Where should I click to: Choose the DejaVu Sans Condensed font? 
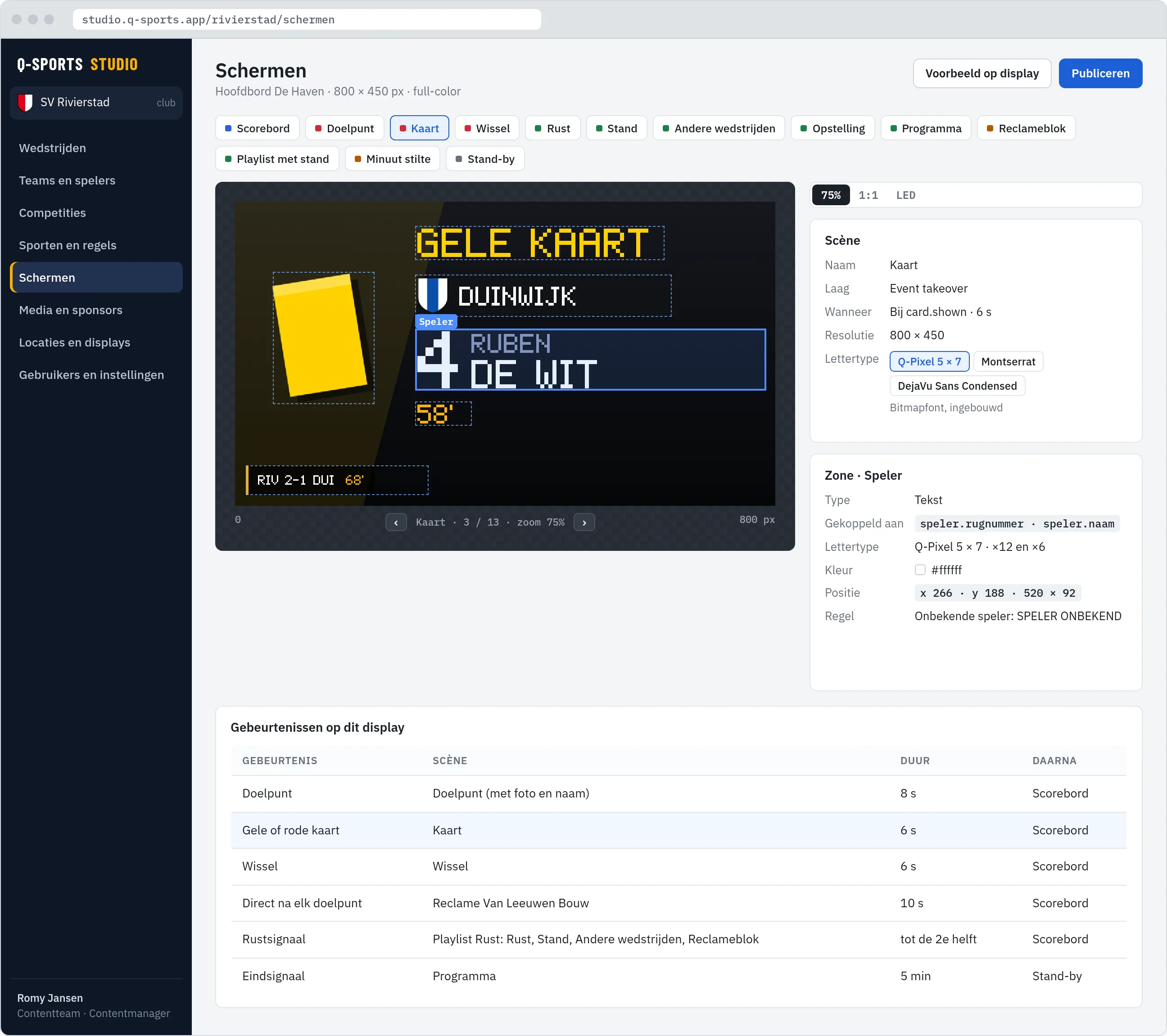click(x=957, y=386)
